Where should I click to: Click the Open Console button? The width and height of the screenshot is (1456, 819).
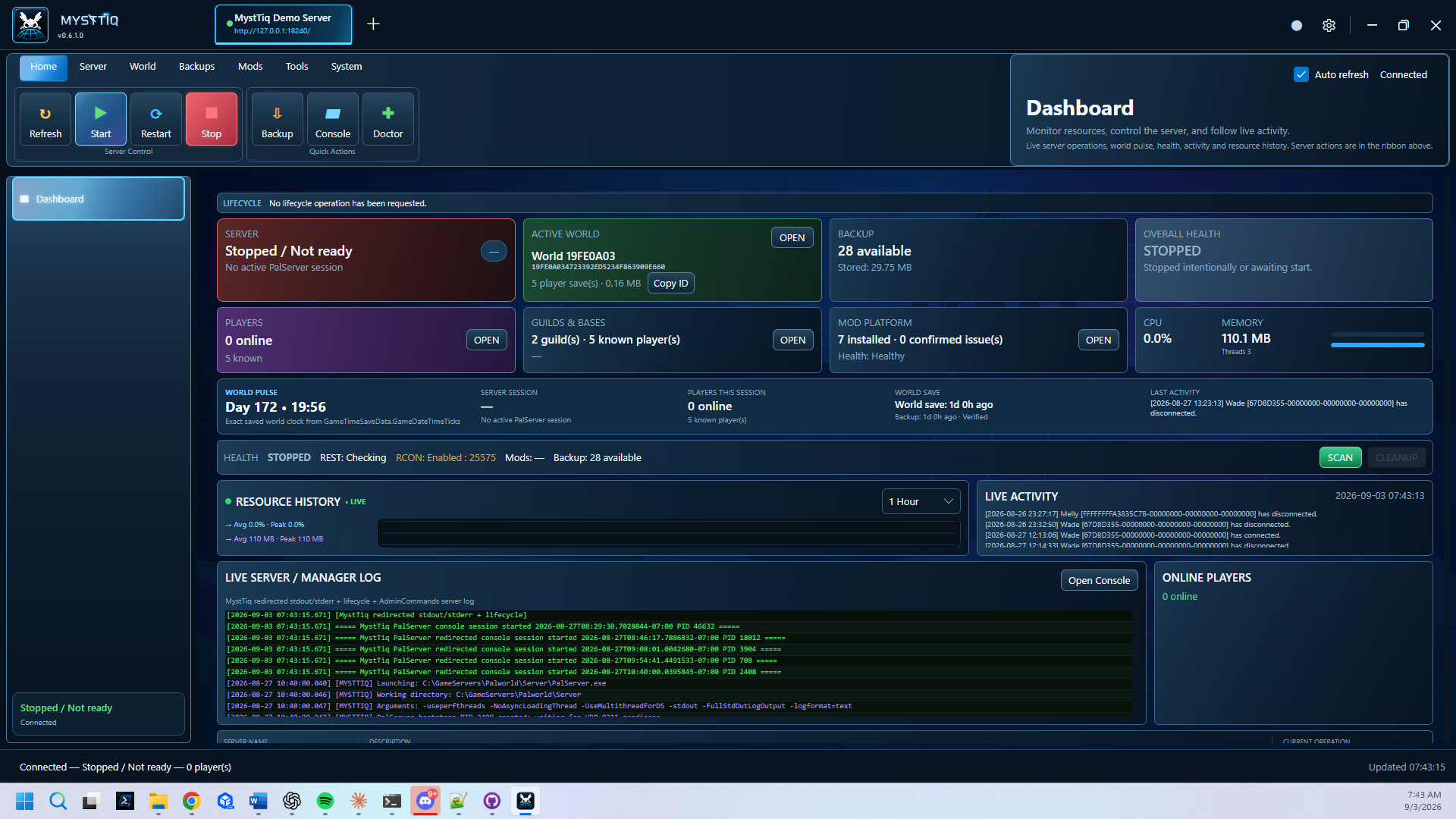(1099, 580)
